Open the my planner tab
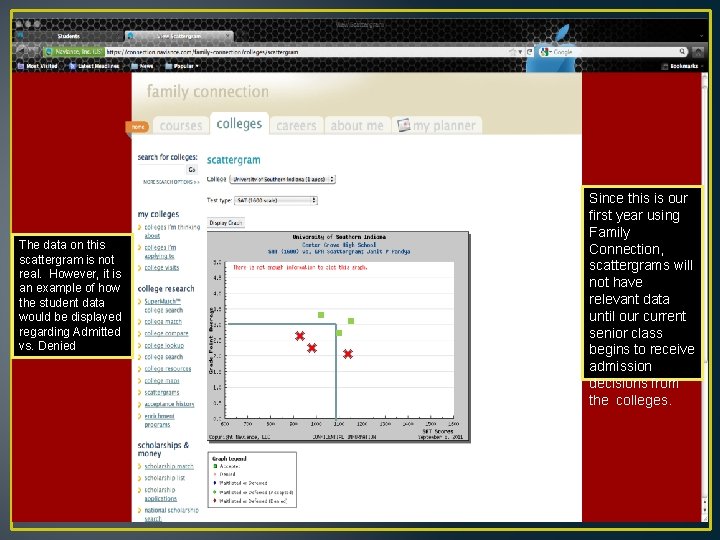This screenshot has width=720, height=540. point(437,125)
